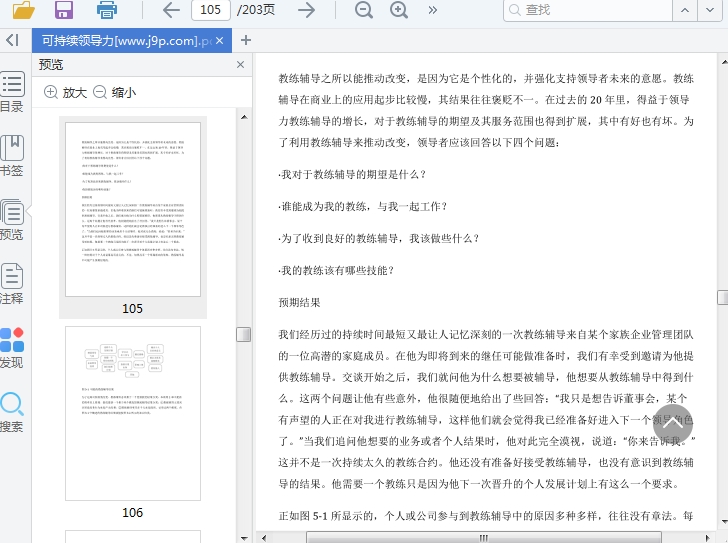Click the line 我对于教练辅导的期望是什么
728x543 pixels.
(x=352, y=175)
